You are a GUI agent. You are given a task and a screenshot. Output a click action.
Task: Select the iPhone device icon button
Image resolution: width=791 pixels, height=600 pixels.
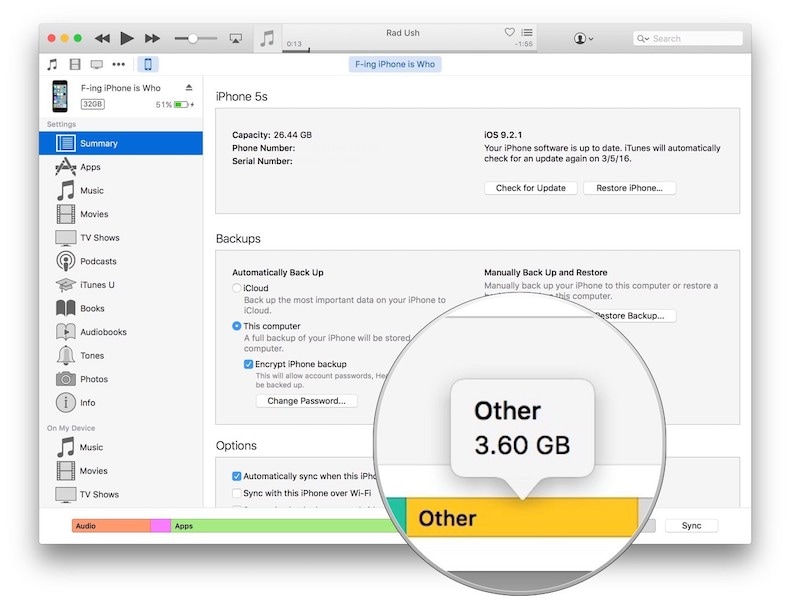click(148, 64)
